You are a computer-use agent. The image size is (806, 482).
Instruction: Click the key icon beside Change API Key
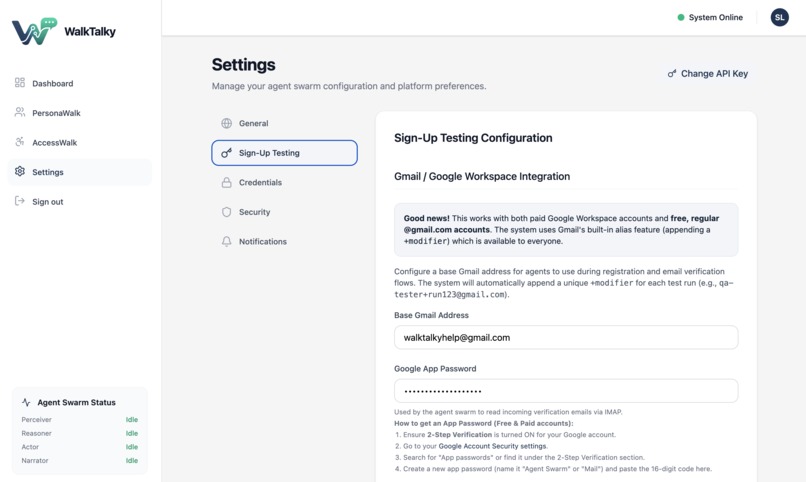(x=672, y=73)
